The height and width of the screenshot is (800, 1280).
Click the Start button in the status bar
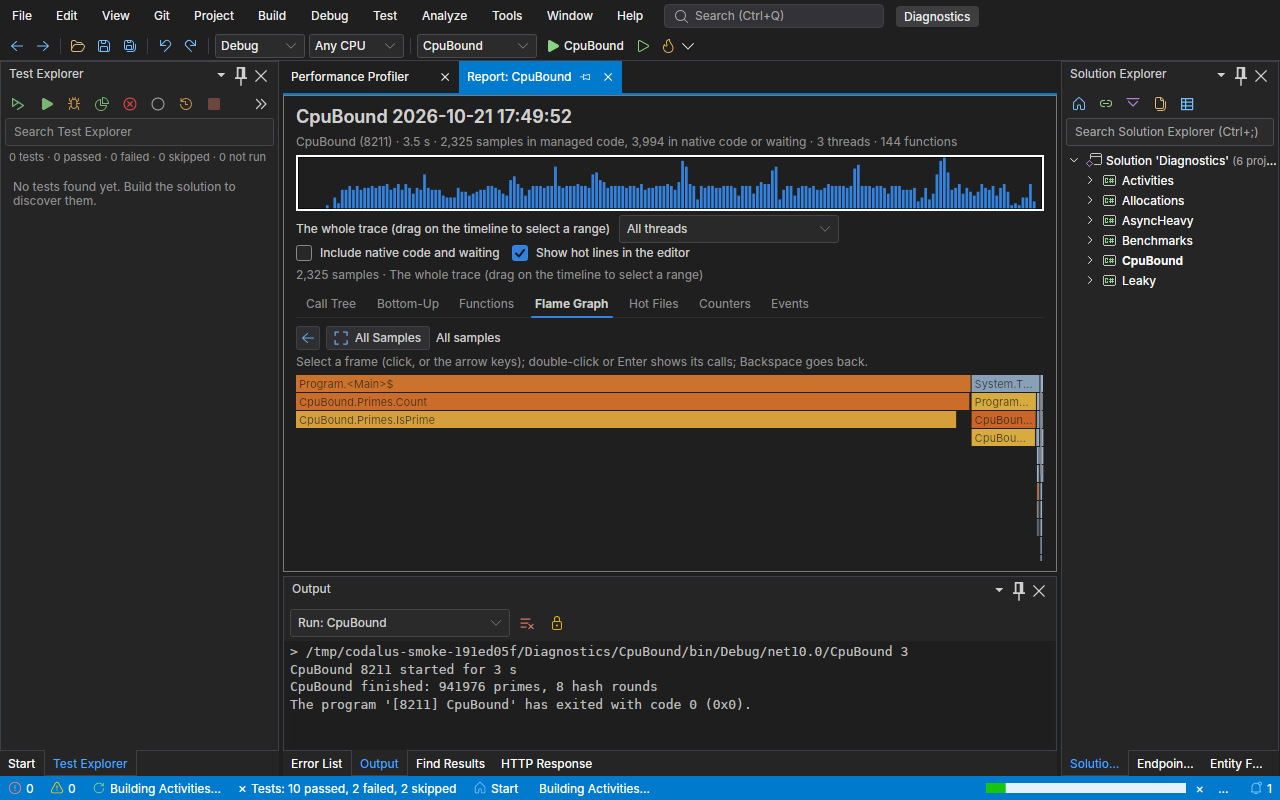point(496,789)
